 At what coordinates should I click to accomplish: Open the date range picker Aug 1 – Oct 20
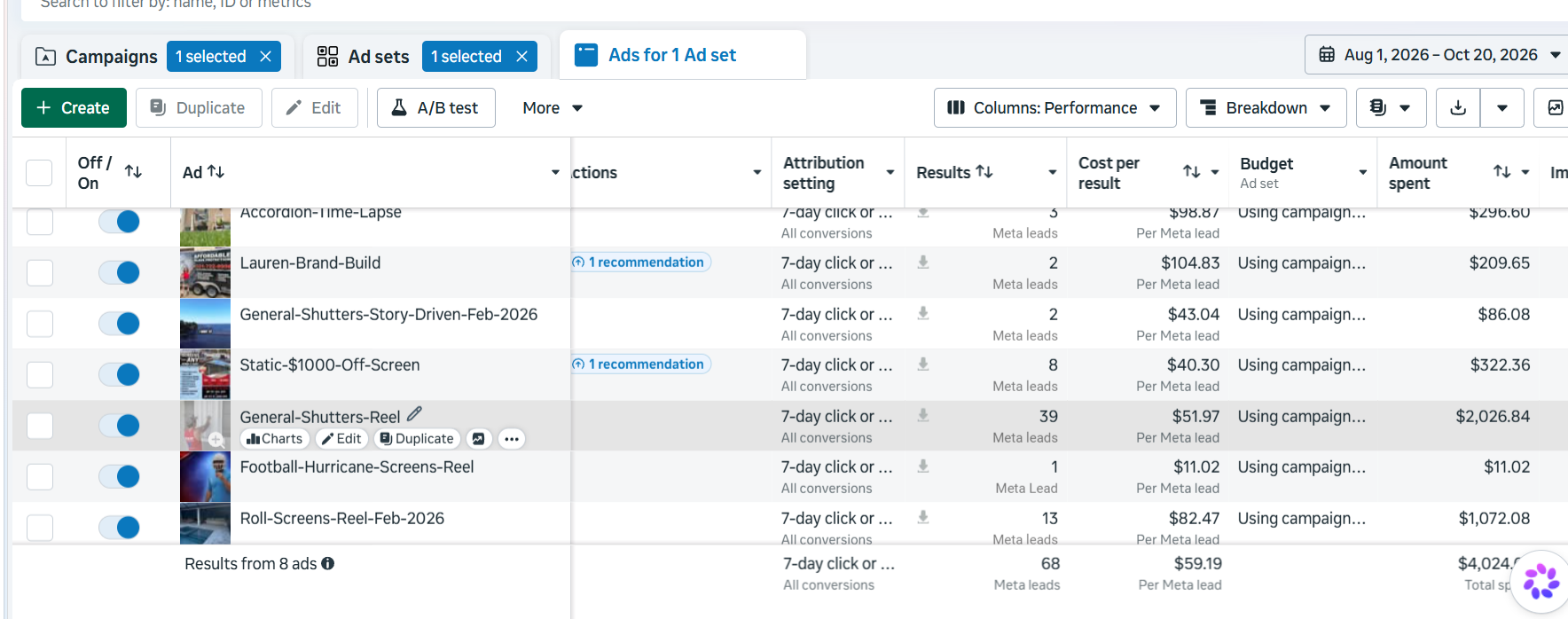tap(1440, 55)
